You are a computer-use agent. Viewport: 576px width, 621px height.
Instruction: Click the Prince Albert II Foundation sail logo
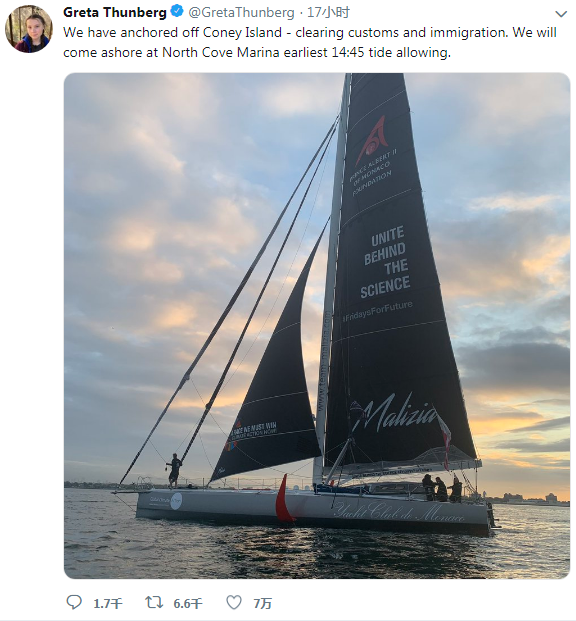point(373,155)
